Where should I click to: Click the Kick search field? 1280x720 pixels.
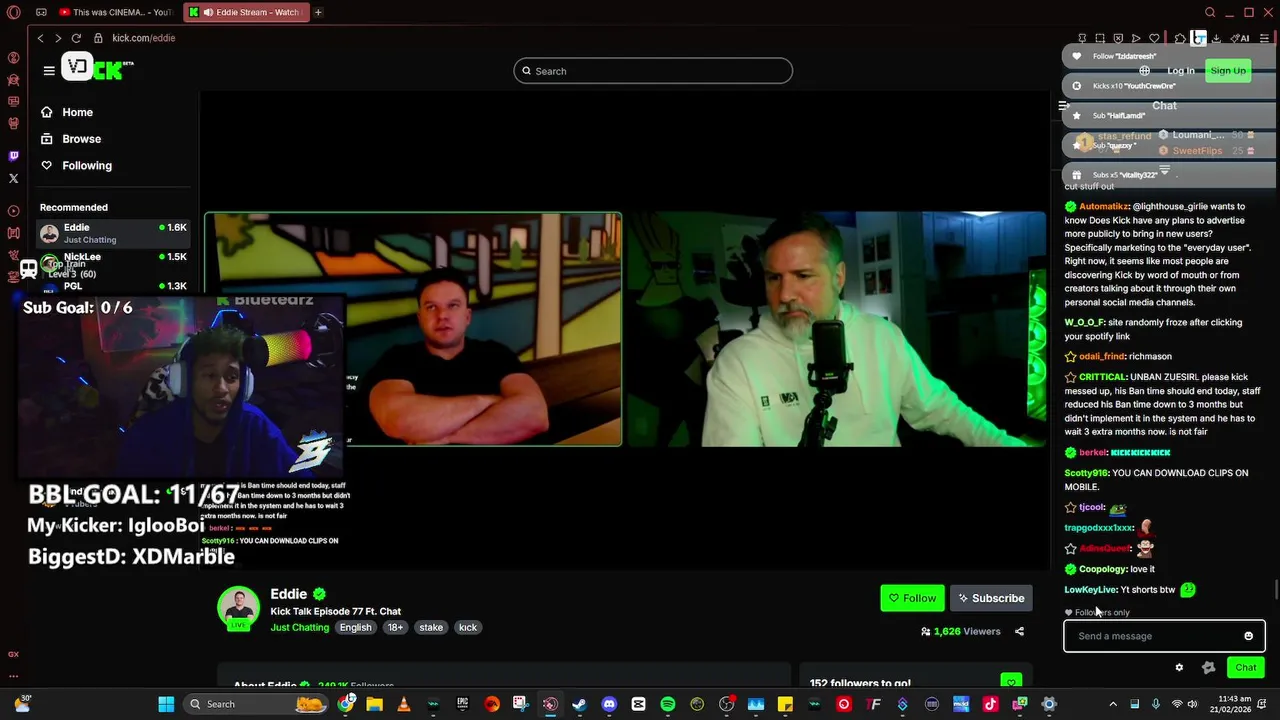(653, 71)
